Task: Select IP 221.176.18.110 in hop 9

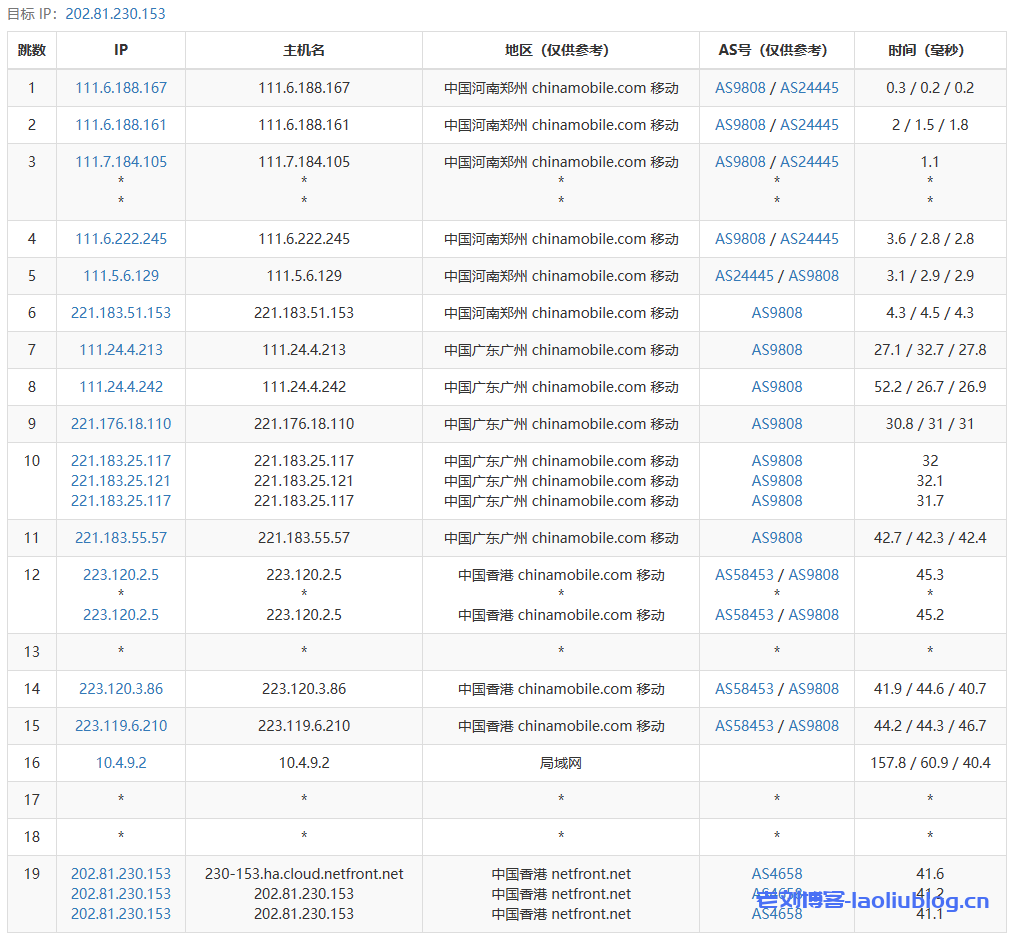Action: coord(121,424)
